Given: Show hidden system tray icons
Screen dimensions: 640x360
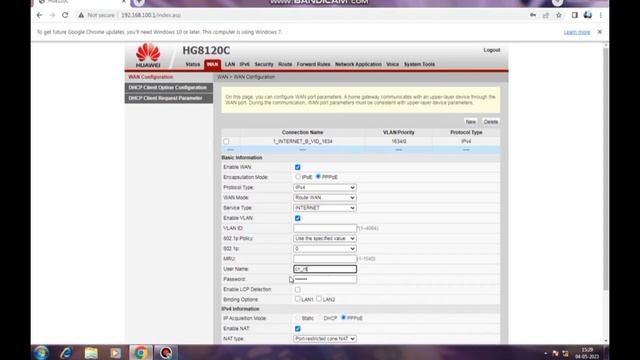Looking at the screenshot, I should click(x=546, y=353).
